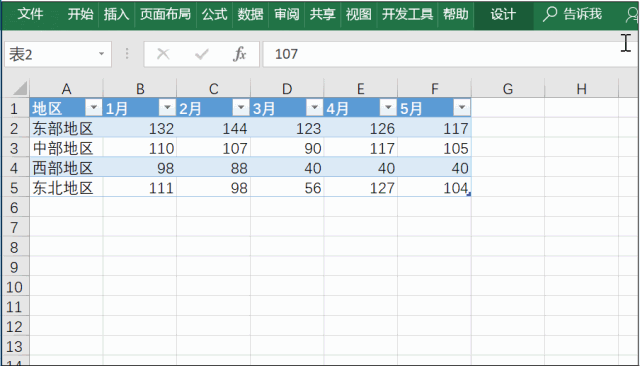Select row 3 header

click(14, 148)
